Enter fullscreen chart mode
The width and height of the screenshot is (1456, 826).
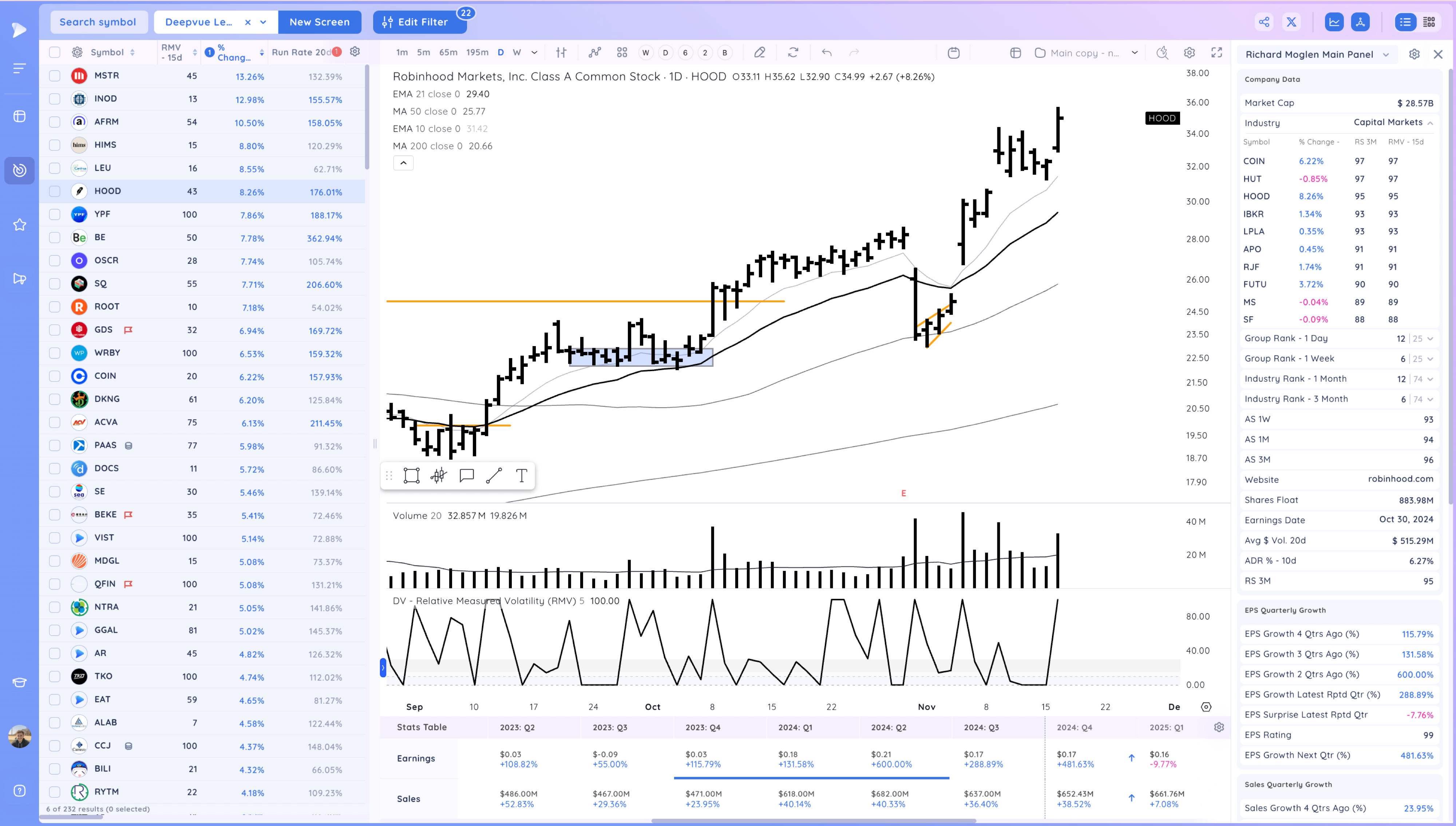(x=1216, y=52)
